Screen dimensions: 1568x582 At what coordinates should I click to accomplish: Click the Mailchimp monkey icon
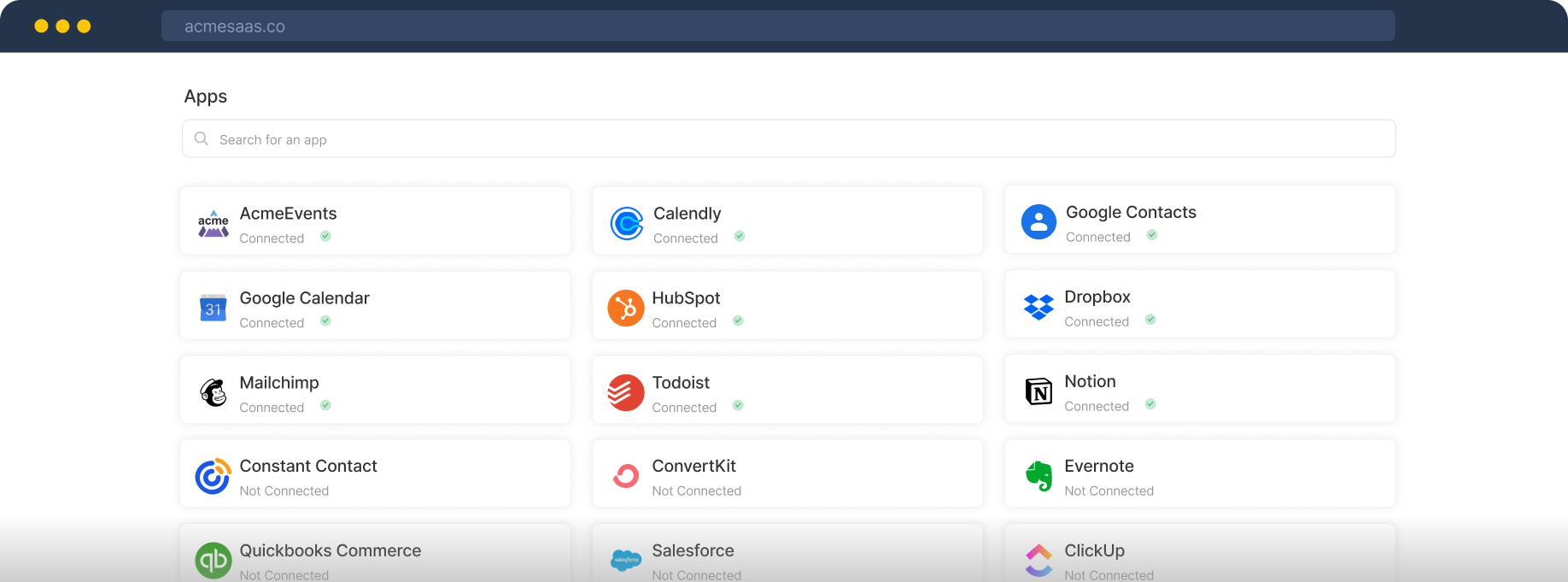(213, 392)
